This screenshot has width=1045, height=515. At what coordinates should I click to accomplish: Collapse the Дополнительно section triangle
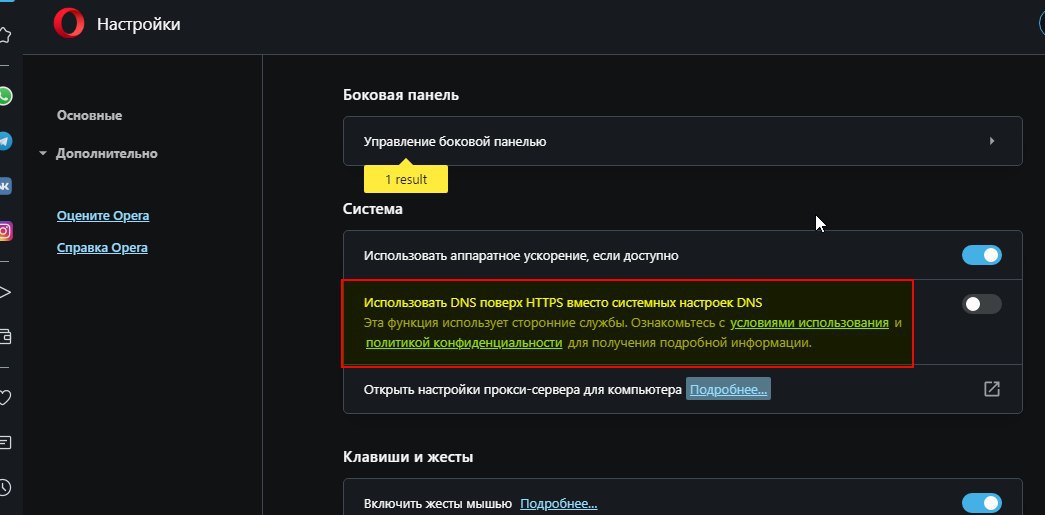click(43, 154)
